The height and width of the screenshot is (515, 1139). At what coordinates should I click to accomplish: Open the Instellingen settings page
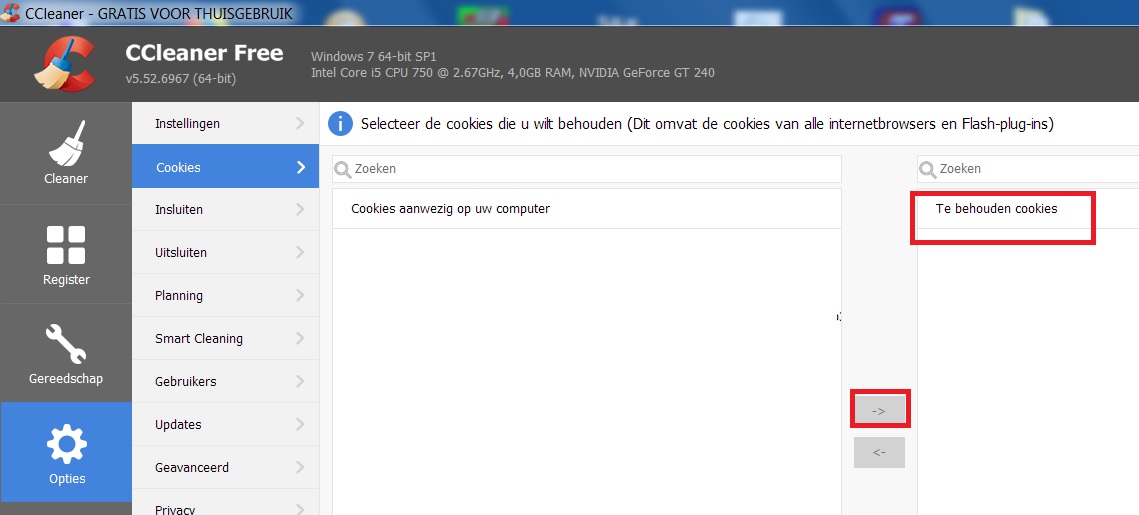pyautogui.click(x=225, y=123)
